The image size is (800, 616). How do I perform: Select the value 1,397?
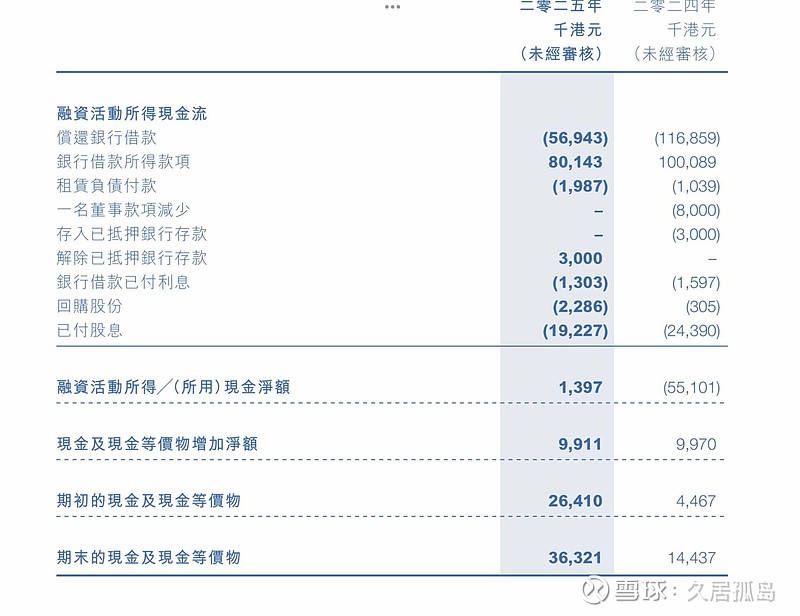tap(580, 387)
